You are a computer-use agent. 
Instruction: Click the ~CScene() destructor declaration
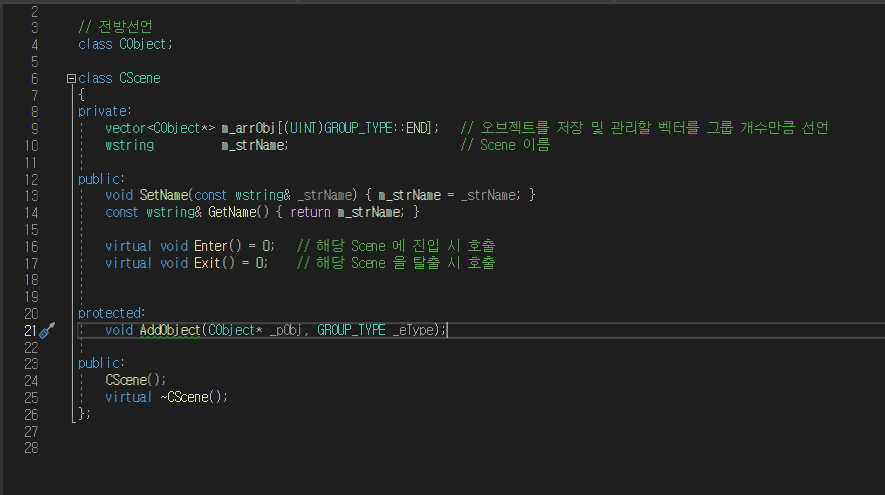tap(194, 397)
